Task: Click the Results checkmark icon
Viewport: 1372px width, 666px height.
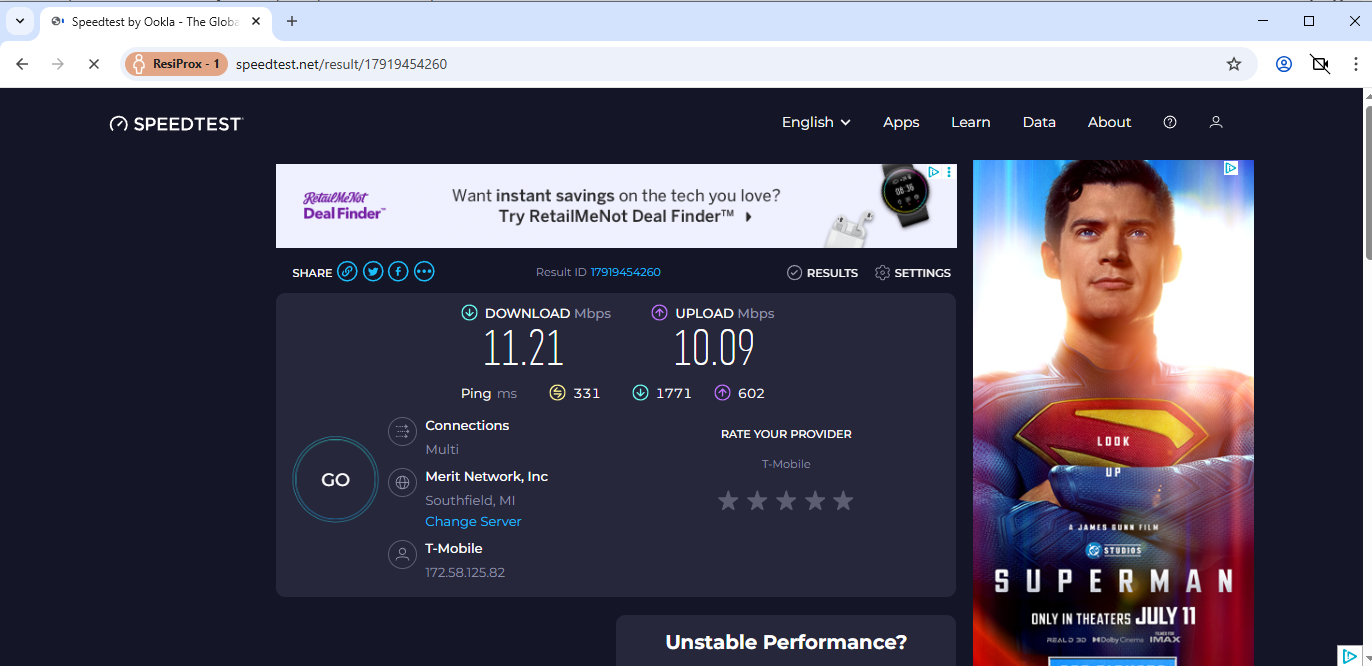Action: (794, 272)
